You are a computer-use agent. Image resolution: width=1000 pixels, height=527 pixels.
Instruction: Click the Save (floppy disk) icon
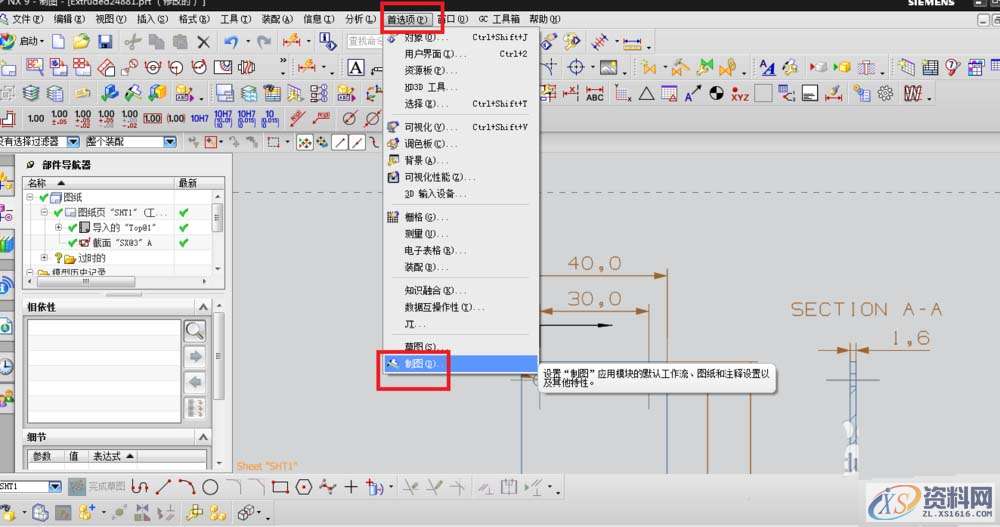[x=104, y=41]
